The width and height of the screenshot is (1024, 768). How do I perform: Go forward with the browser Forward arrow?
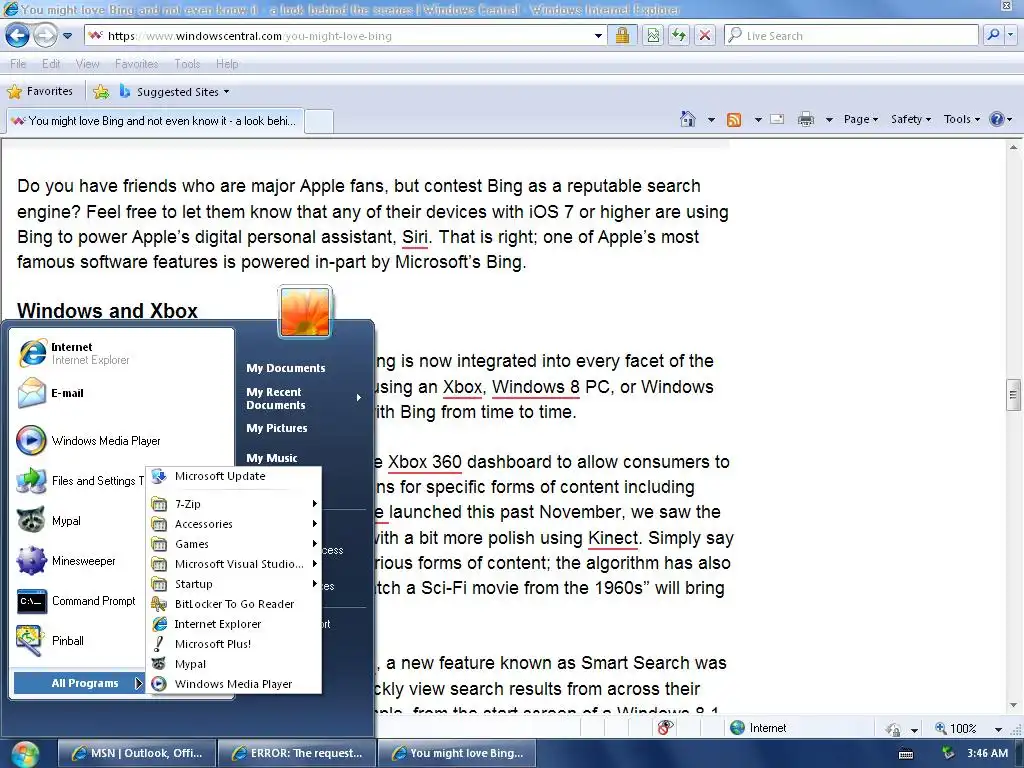click(x=44, y=35)
